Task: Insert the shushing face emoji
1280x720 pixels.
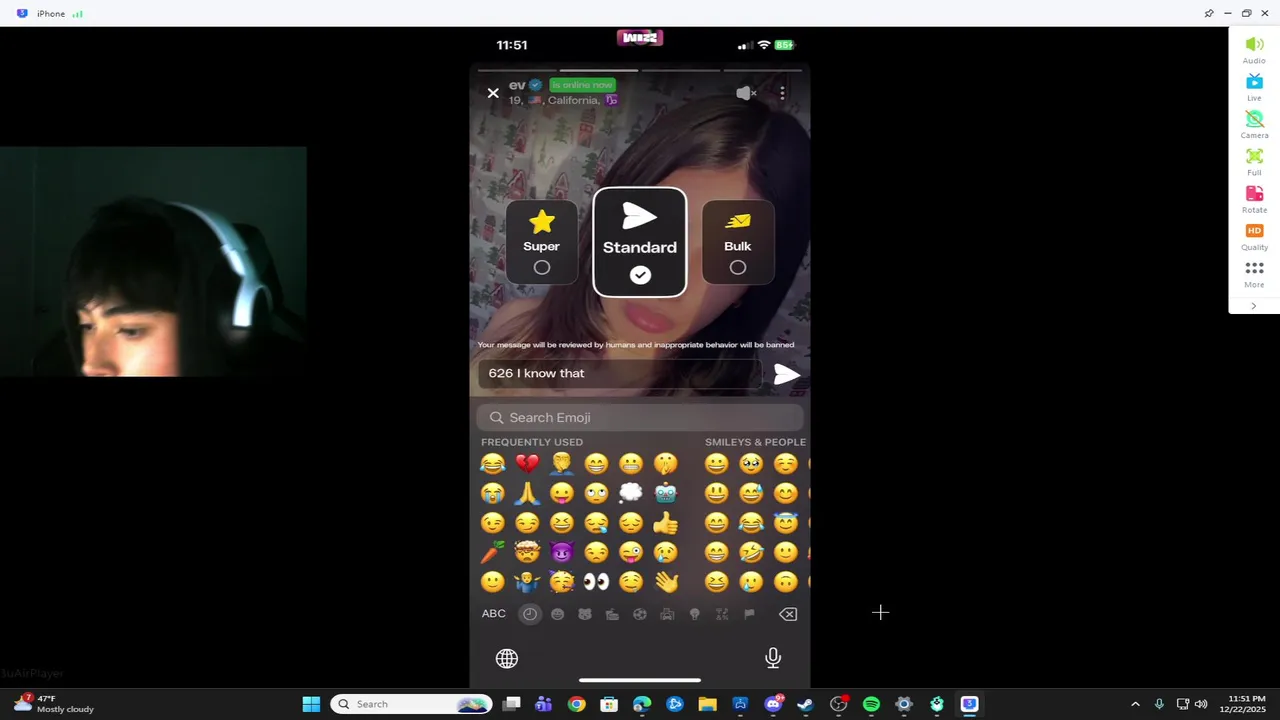Action: click(x=665, y=464)
